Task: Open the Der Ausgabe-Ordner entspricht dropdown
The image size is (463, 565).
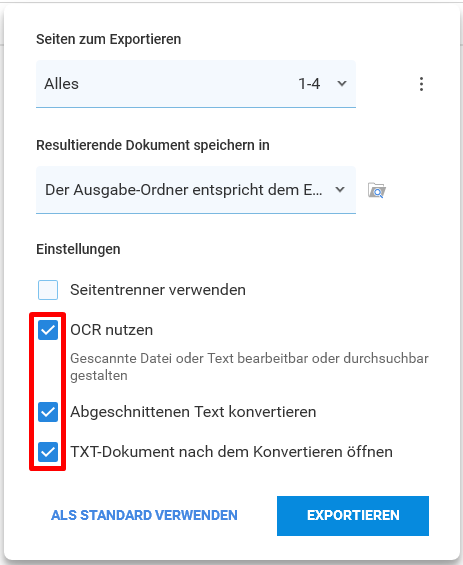Action: [196, 190]
